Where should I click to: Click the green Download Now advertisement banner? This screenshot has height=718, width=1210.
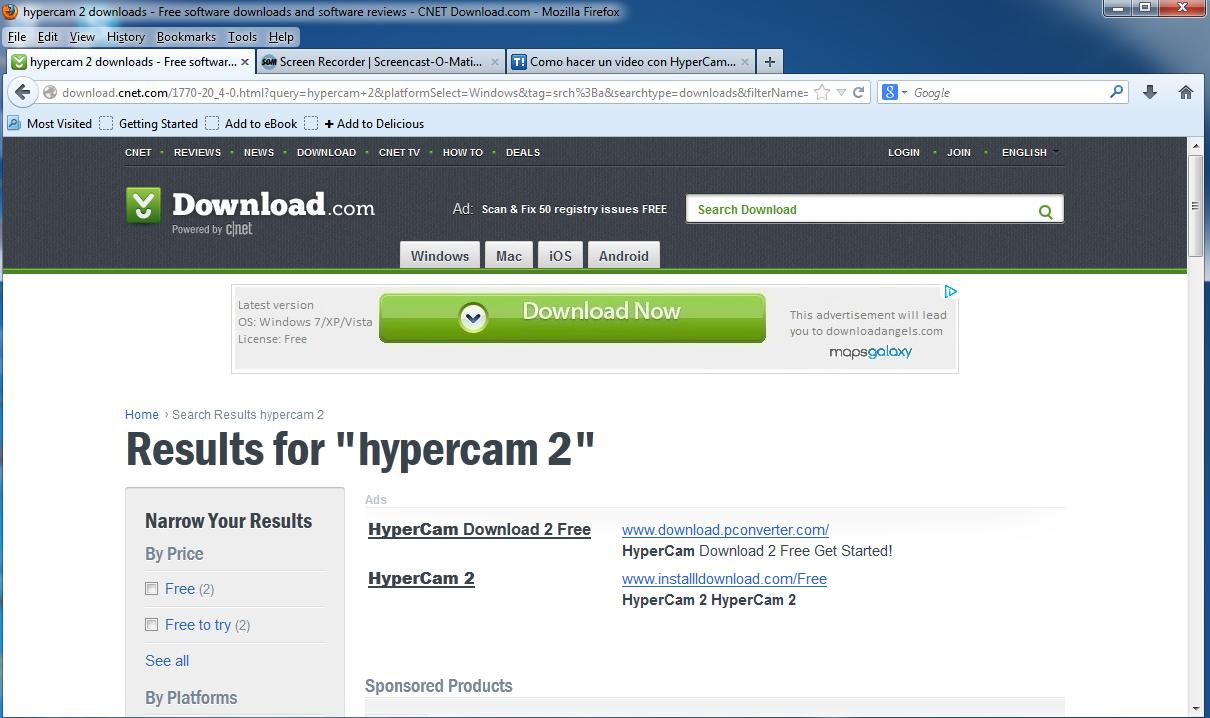572,315
